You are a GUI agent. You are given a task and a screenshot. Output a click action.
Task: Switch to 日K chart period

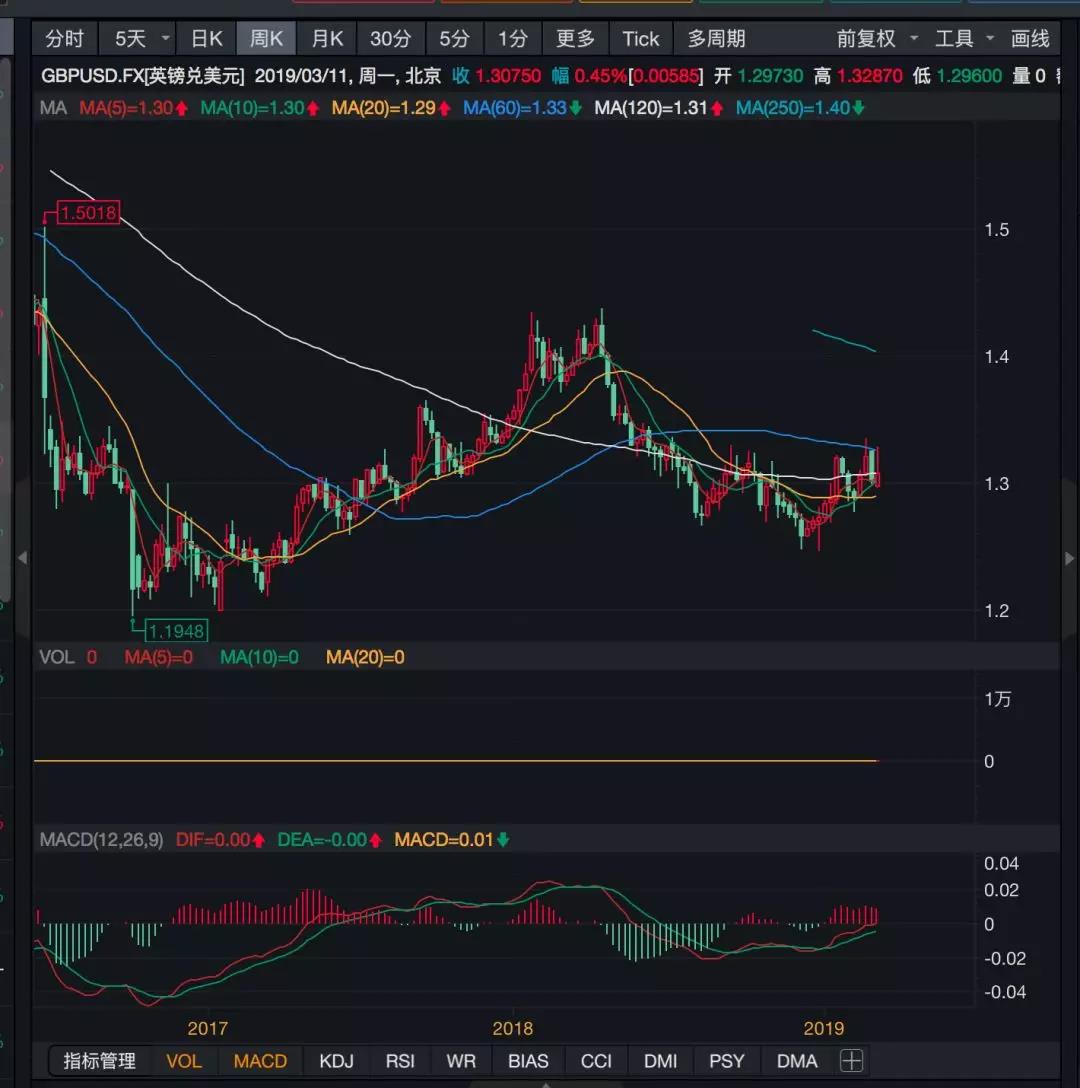point(207,39)
